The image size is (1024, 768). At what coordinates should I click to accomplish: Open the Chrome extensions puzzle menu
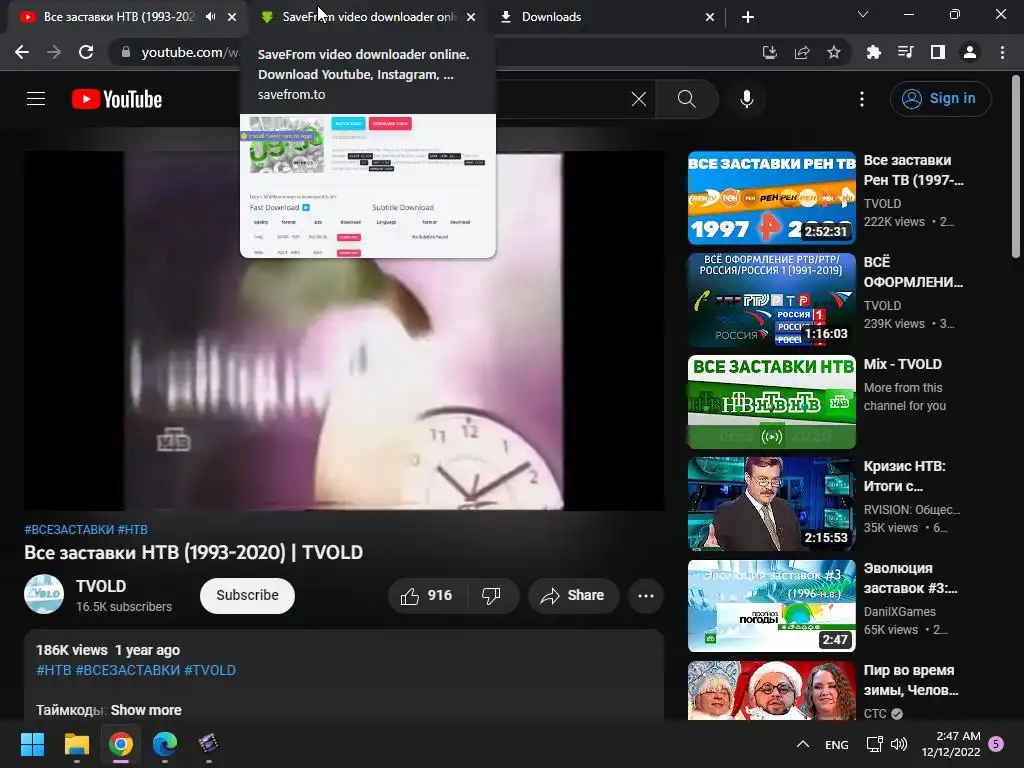873,52
